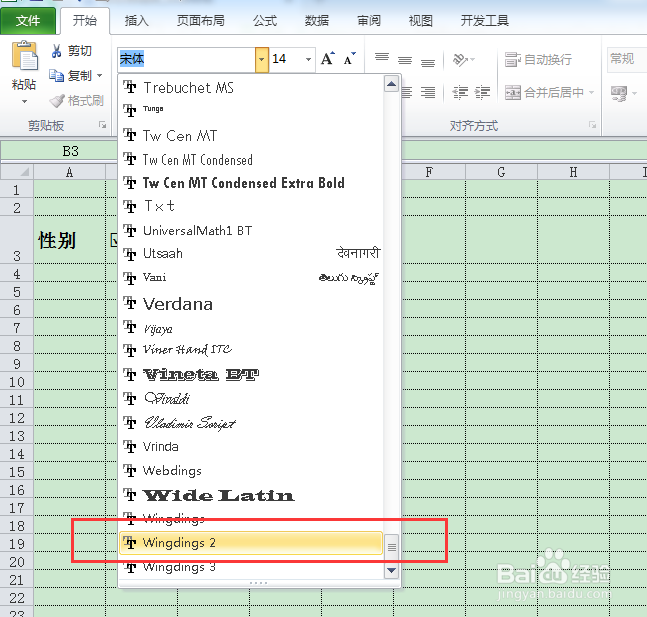The image size is (647, 617).
Task: Switch to Home (开始) tab
Action: pyautogui.click(x=85, y=21)
